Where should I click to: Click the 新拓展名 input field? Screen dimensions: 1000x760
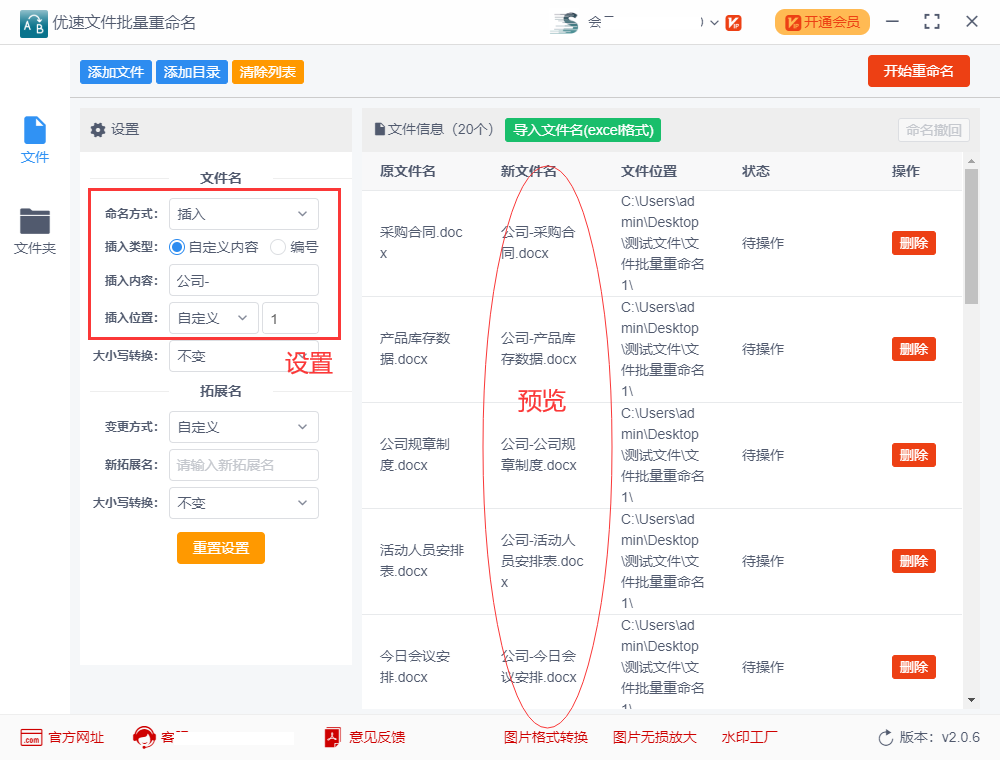[x=244, y=465]
